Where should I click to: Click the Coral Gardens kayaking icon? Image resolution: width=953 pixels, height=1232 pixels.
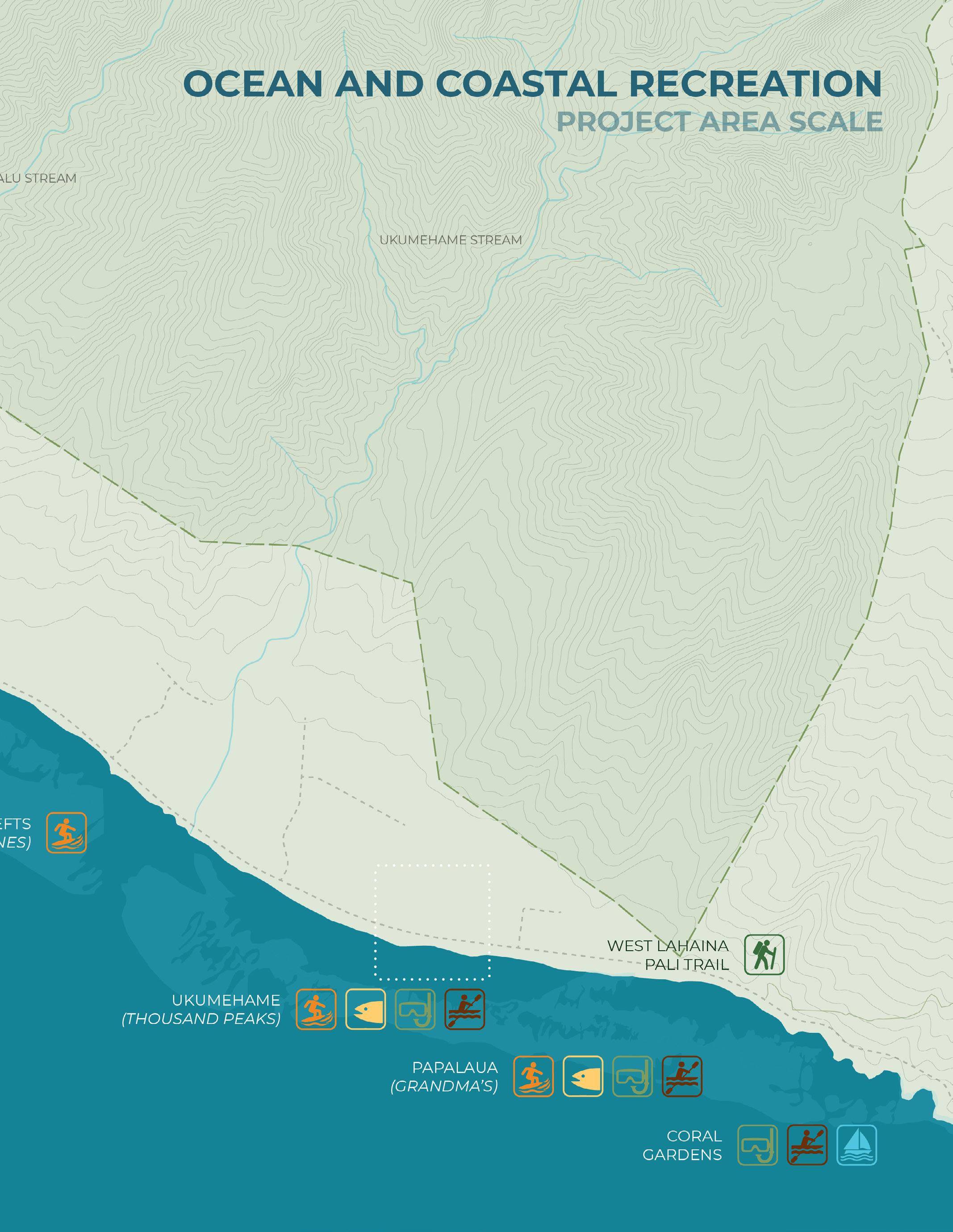click(807, 1145)
